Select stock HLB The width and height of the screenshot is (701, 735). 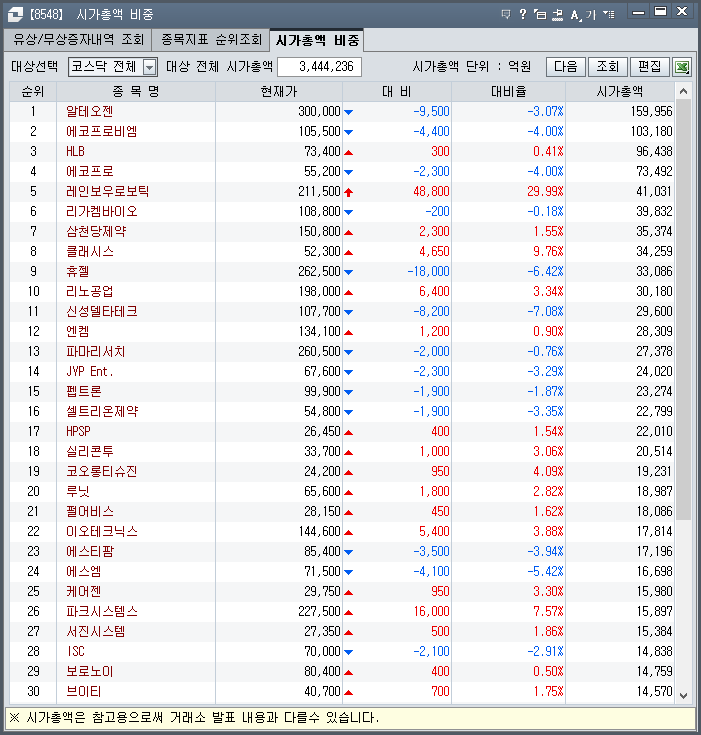75,151
